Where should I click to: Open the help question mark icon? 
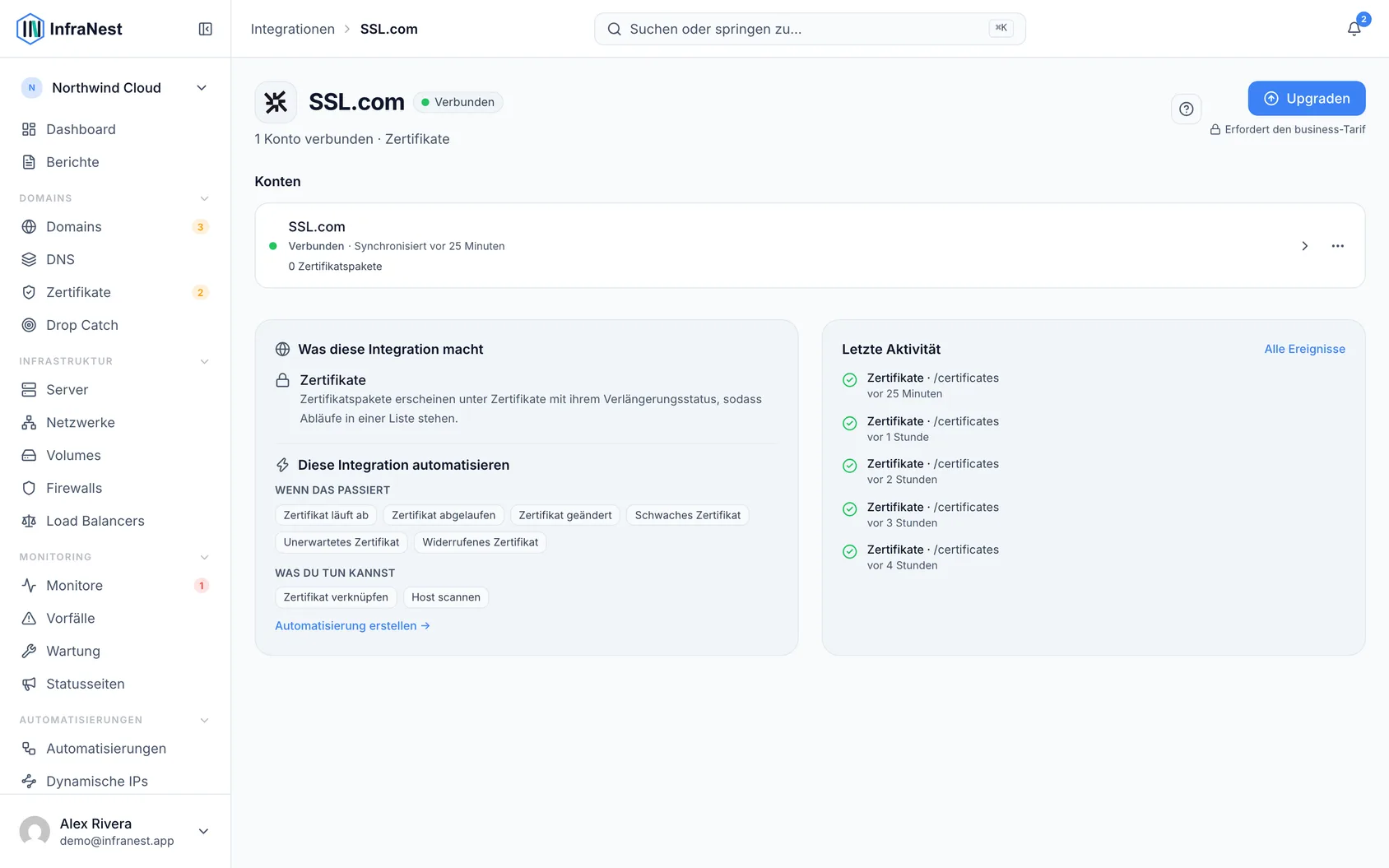(x=1186, y=109)
